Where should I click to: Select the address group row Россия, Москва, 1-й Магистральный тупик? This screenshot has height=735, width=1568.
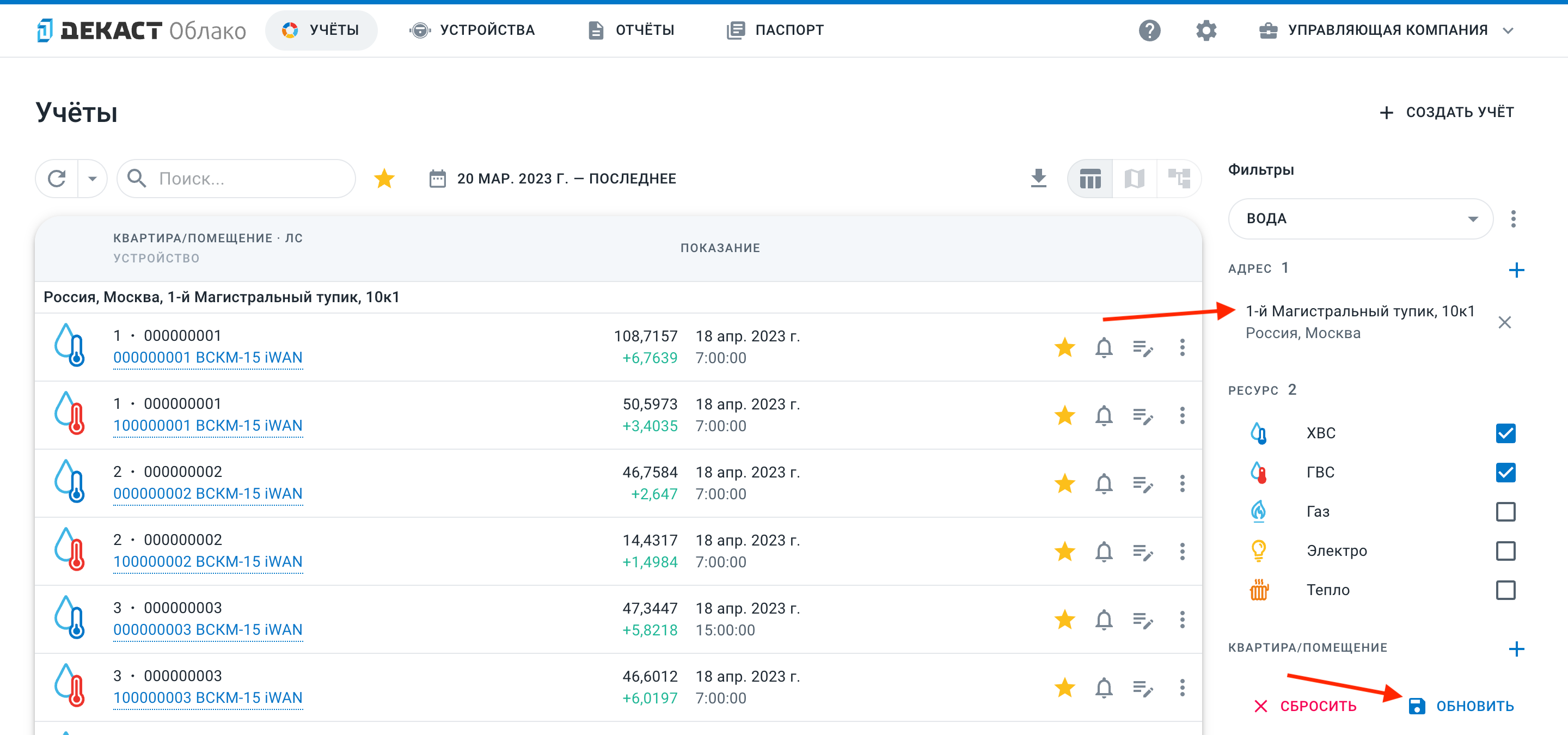(618, 297)
